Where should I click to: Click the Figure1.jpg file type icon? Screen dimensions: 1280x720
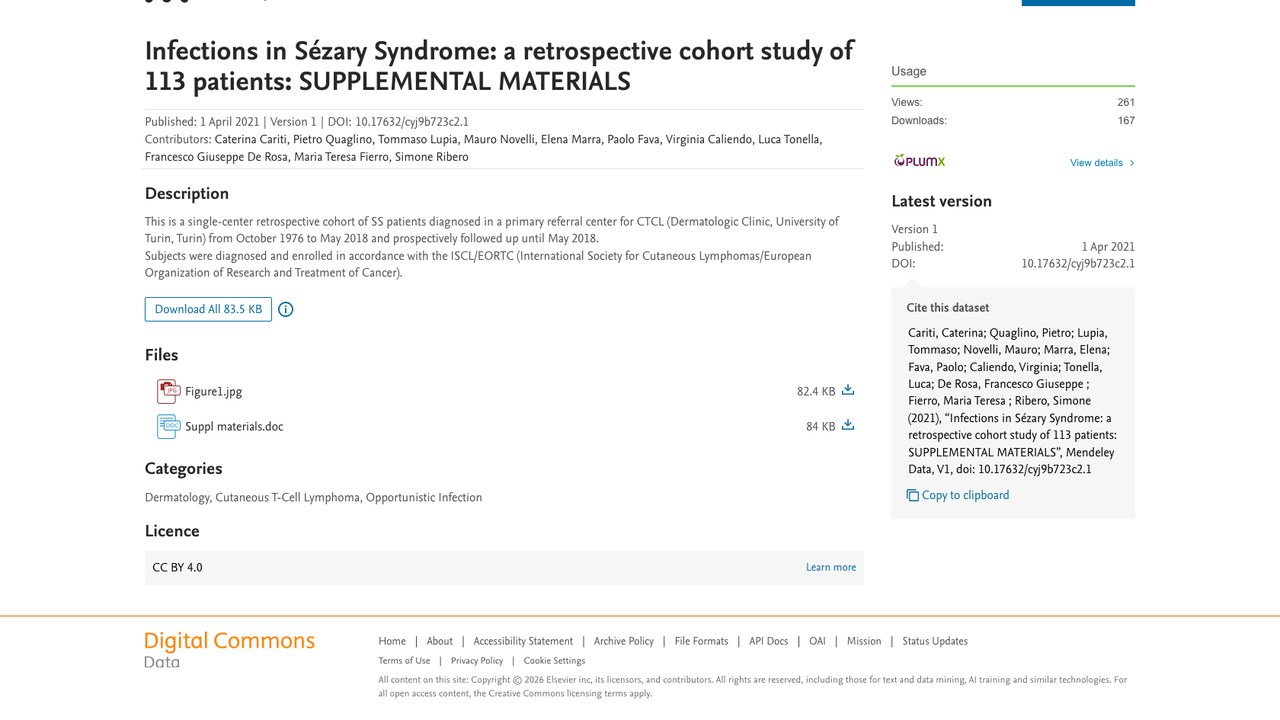click(x=168, y=391)
